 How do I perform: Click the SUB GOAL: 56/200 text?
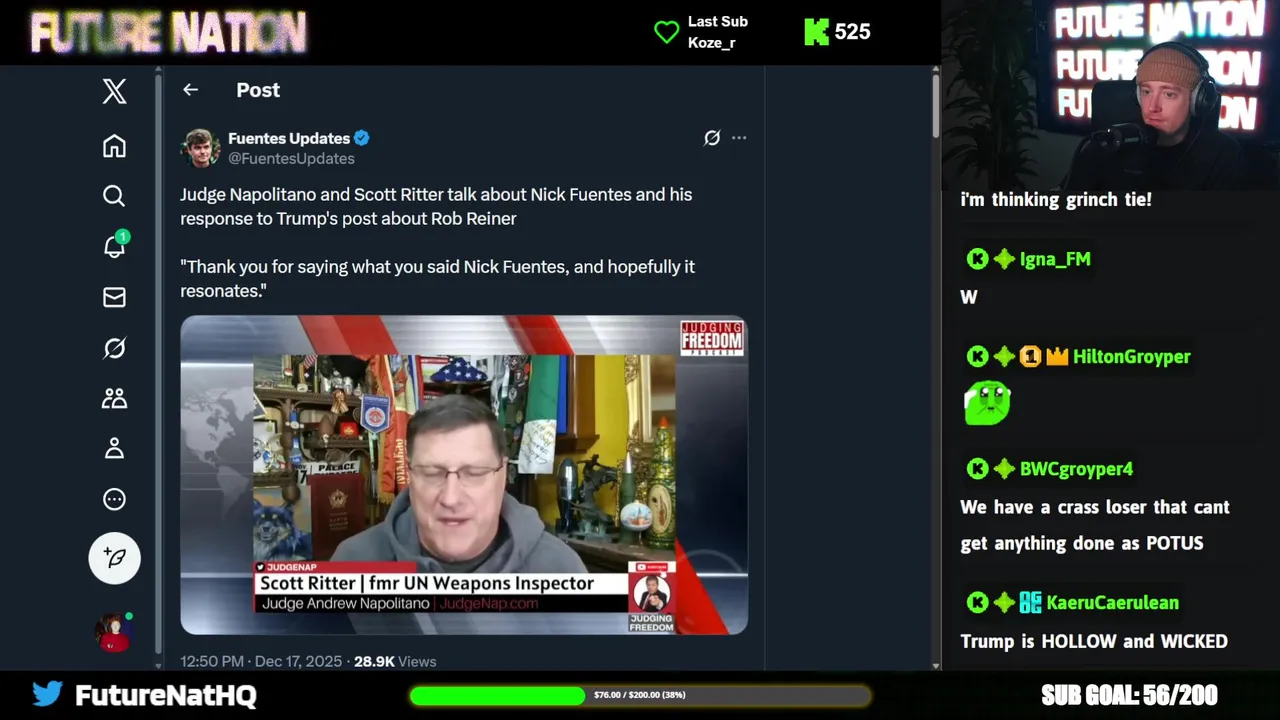click(1129, 695)
